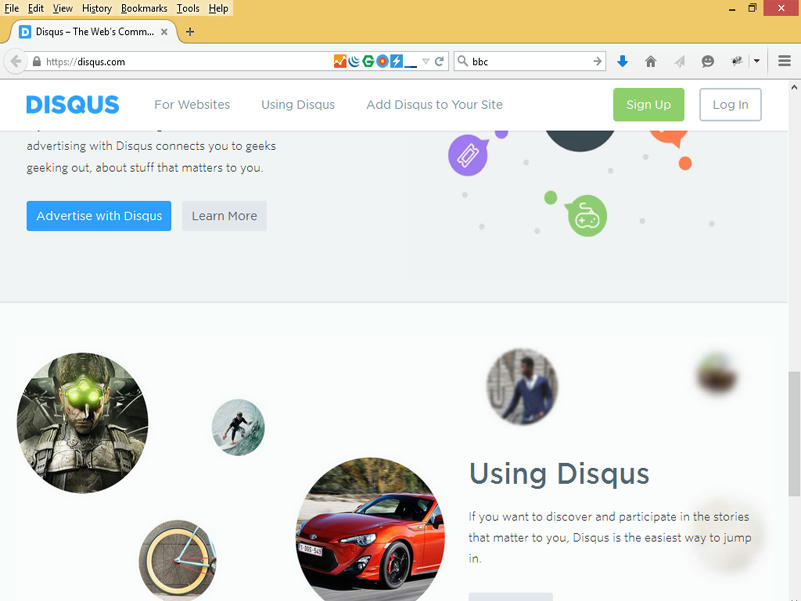Click the blue lightning bolt icon in the URL bar
The height and width of the screenshot is (601, 801).
pyautogui.click(x=396, y=61)
